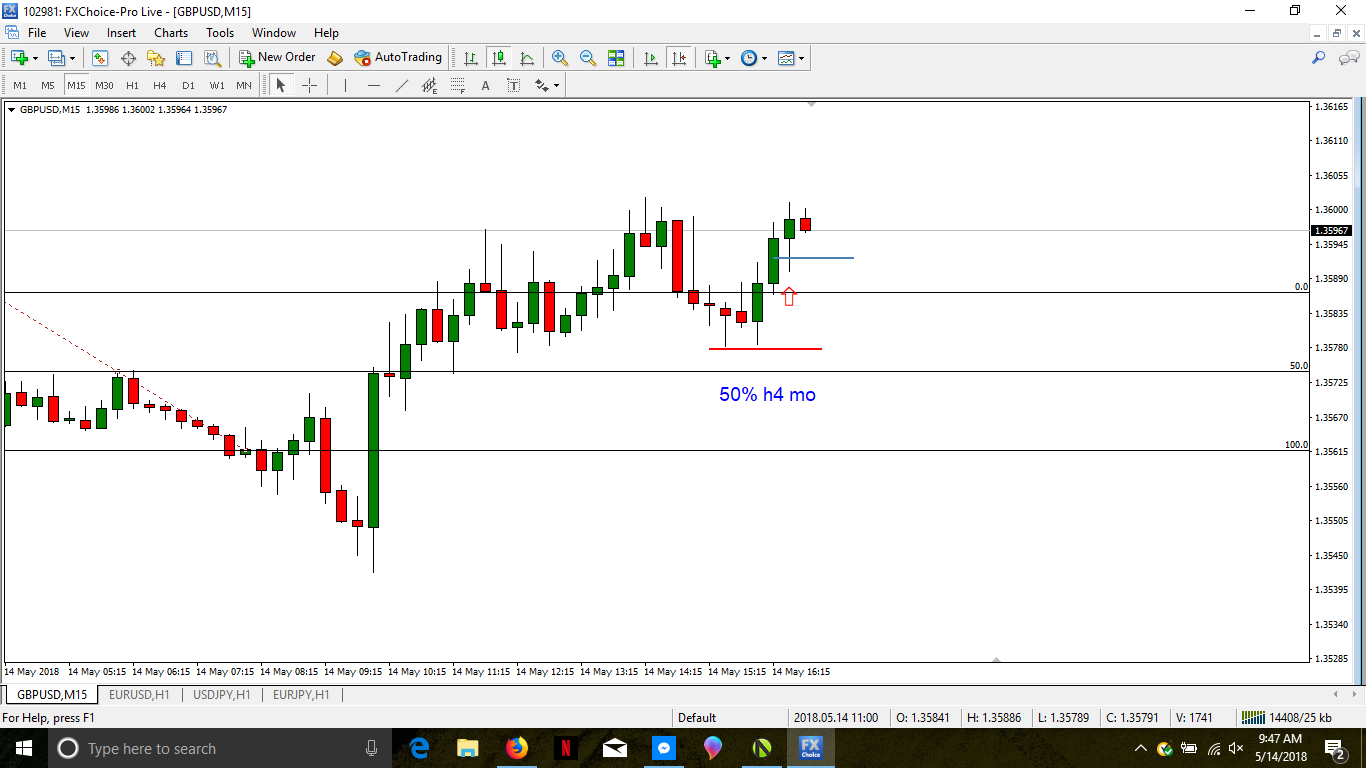The width and height of the screenshot is (1366, 768).
Task: Toggle the Market Watch window icon
Action: [100, 58]
